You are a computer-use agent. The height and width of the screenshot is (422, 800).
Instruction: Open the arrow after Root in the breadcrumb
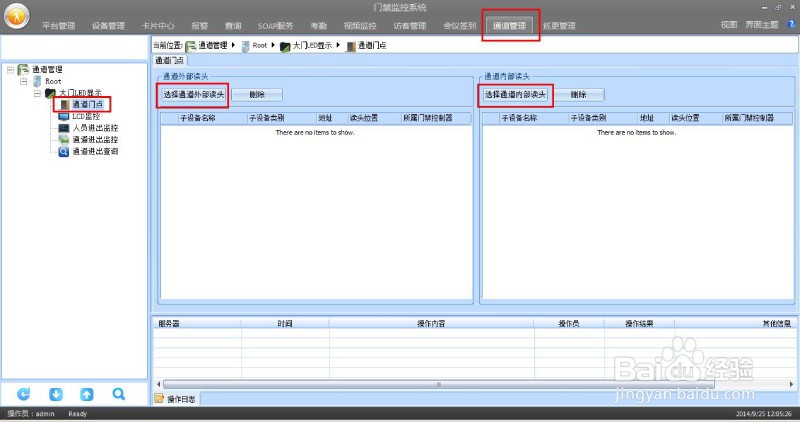pyautogui.click(x=273, y=45)
